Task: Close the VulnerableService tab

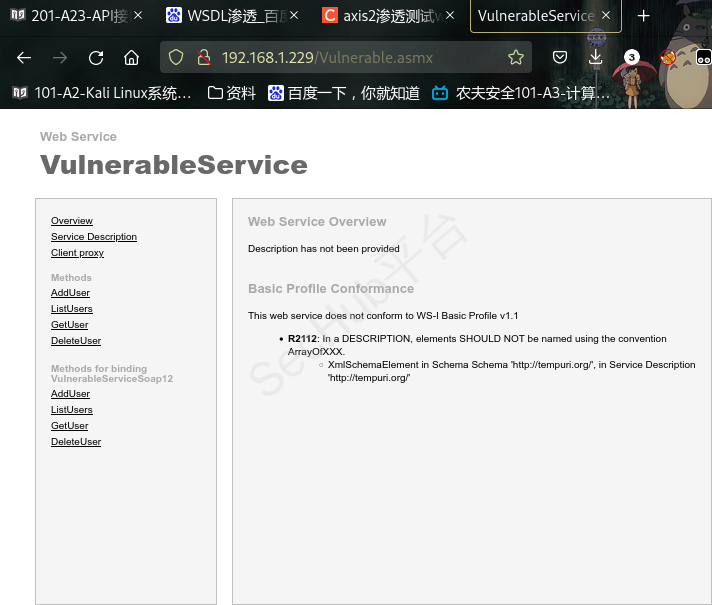Action: [606, 16]
